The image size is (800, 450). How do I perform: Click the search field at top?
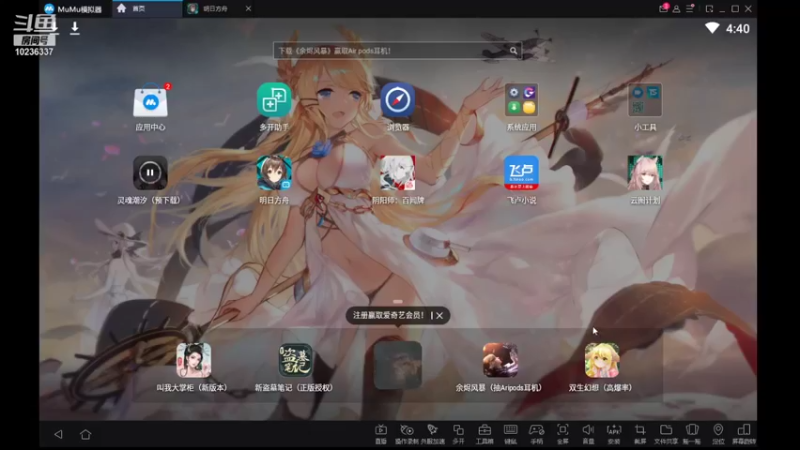pyautogui.click(x=397, y=51)
